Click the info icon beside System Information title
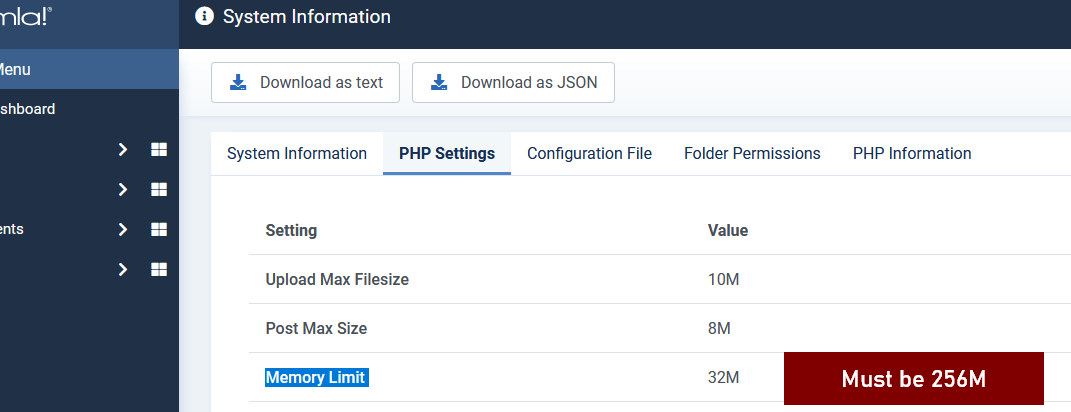1071x412 pixels. (204, 16)
